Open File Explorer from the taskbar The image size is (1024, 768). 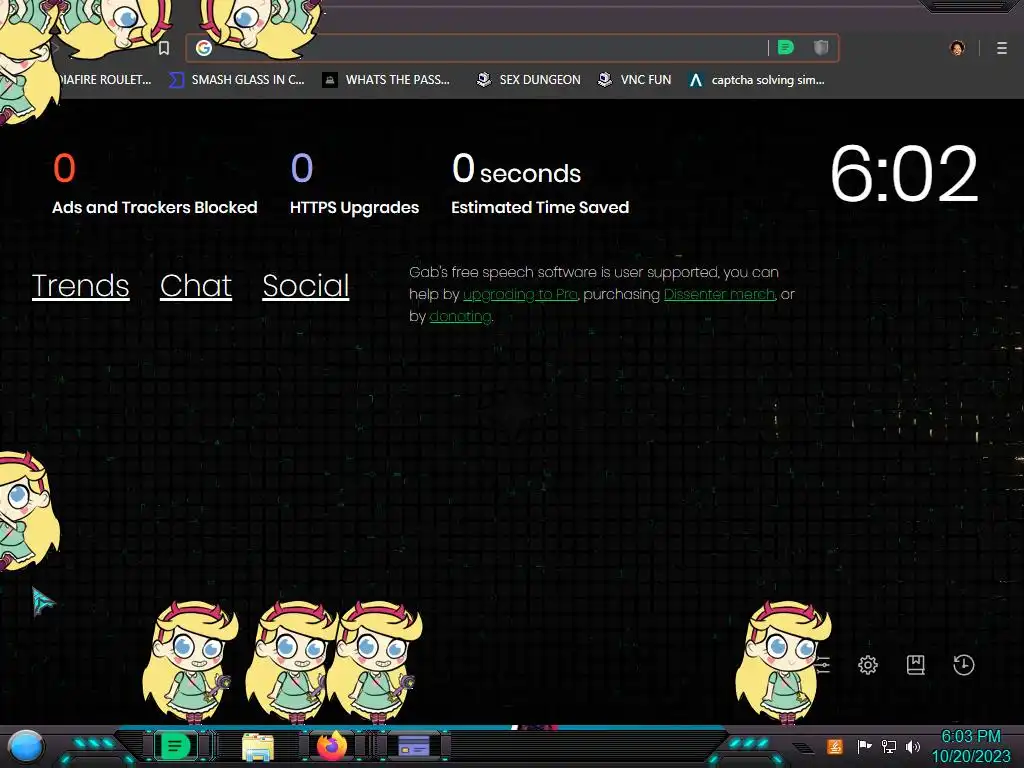(x=258, y=746)
